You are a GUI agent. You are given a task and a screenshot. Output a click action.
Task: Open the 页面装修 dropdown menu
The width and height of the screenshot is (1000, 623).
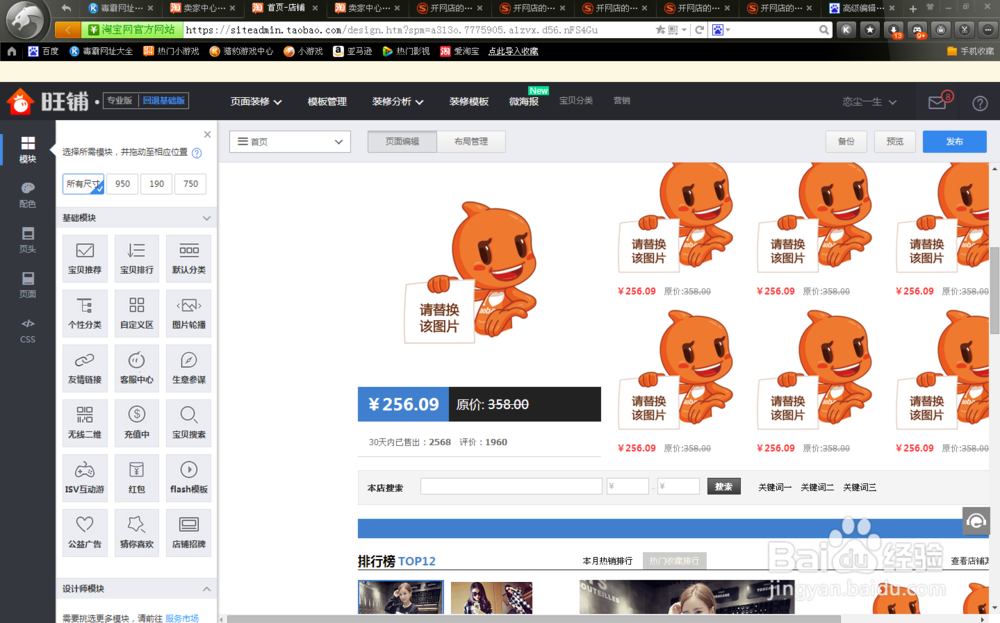(x=256, y=101)
